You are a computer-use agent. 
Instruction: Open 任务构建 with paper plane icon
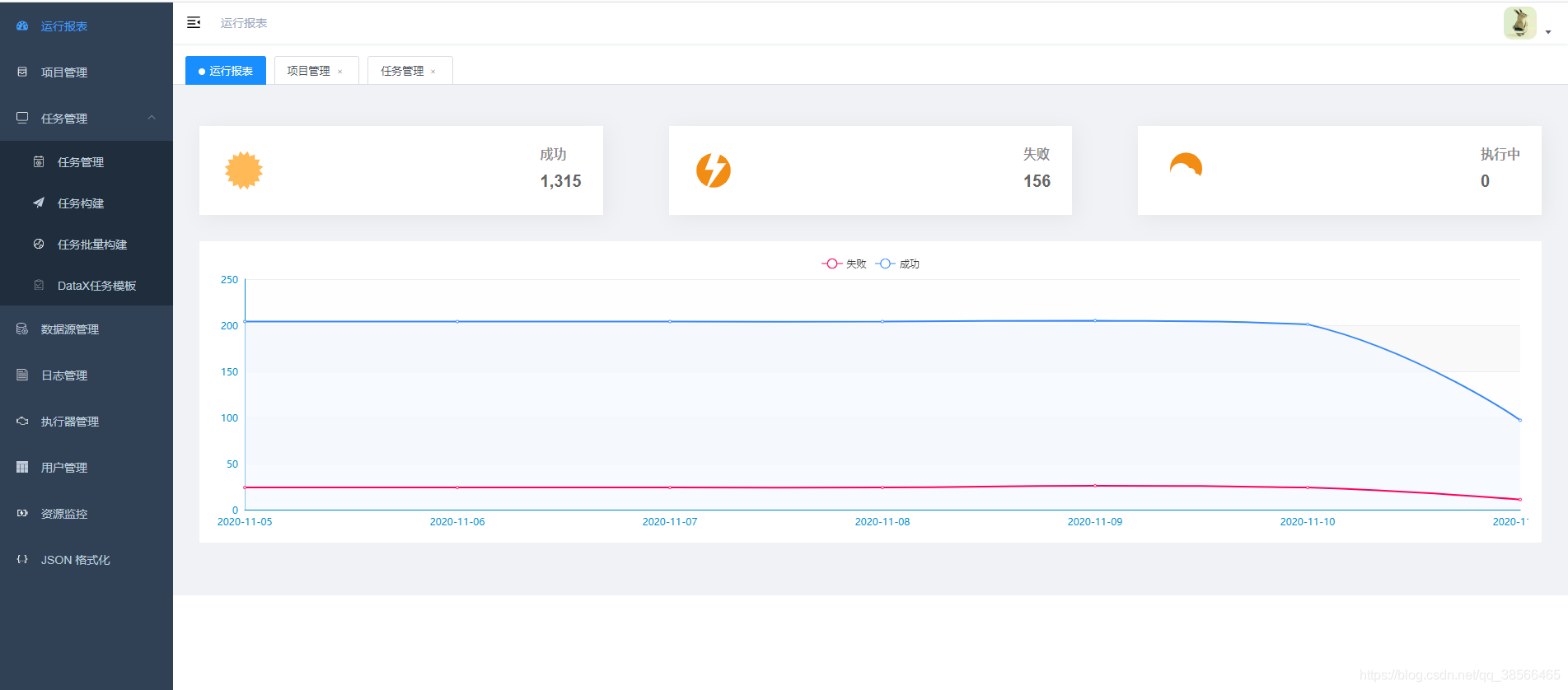80,203
